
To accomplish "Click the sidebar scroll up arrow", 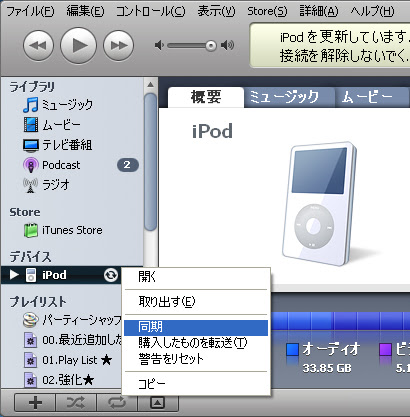I will [151, 85].
